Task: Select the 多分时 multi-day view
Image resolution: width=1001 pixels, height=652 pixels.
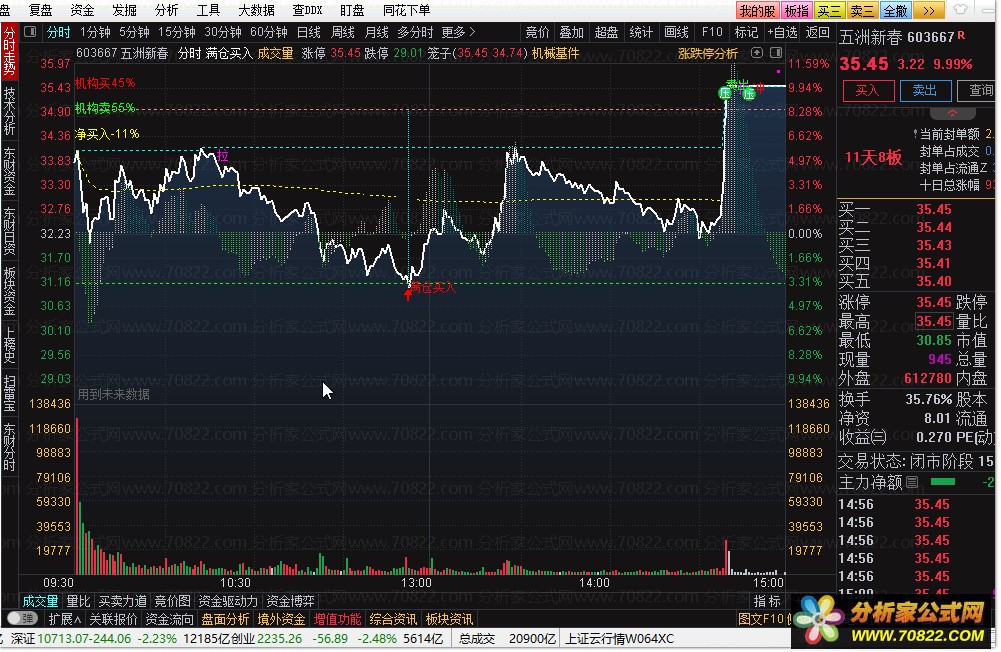Action: (x=415, y=32)
